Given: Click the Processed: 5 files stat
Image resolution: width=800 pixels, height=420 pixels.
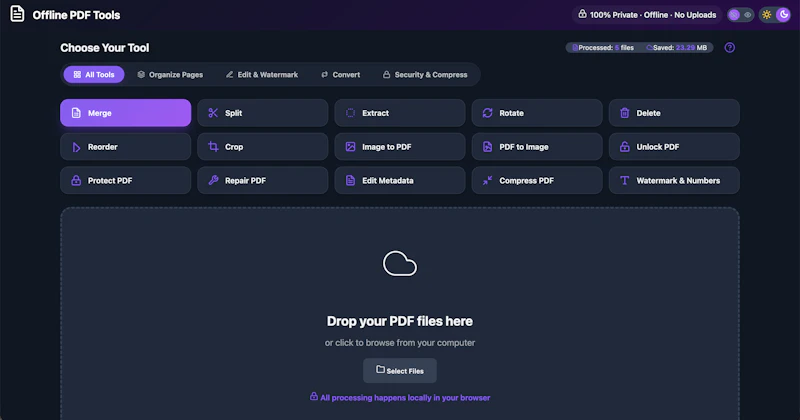Looking at the screenshot, I should [603, 47].
